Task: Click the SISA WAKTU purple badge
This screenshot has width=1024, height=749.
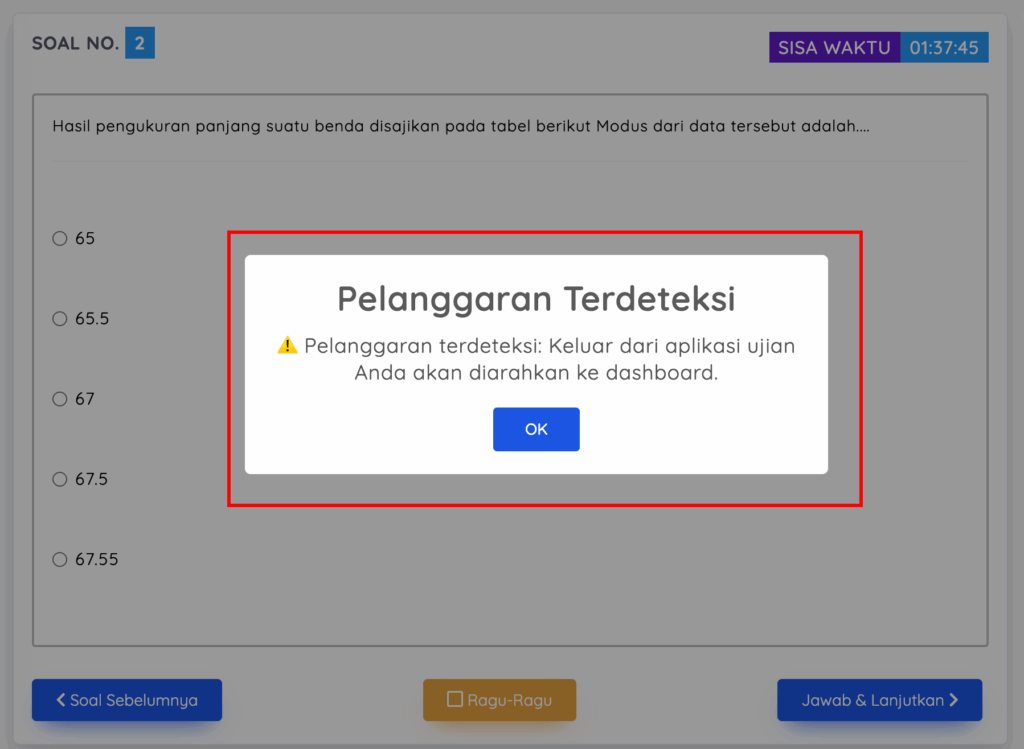Action: click(834, 47)
